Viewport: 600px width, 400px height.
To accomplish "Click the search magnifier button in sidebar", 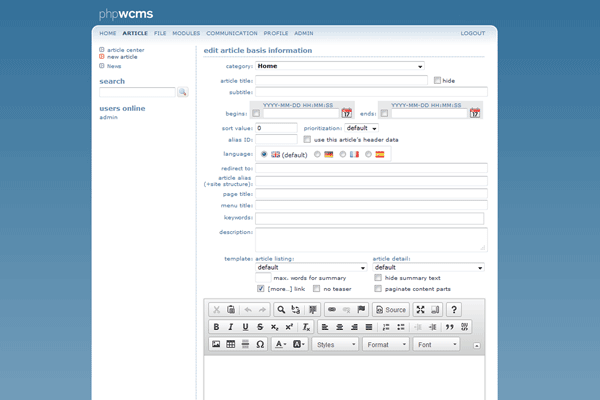I will [x=183, y=92].
